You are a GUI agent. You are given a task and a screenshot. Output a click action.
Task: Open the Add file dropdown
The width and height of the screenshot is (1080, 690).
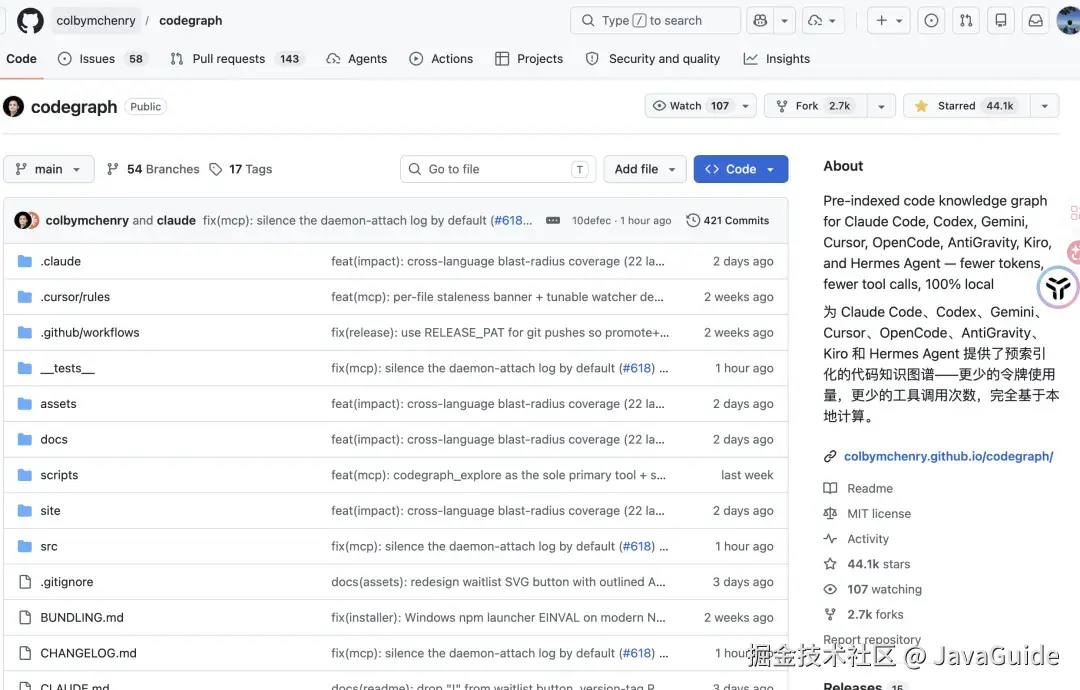point(645,169)
